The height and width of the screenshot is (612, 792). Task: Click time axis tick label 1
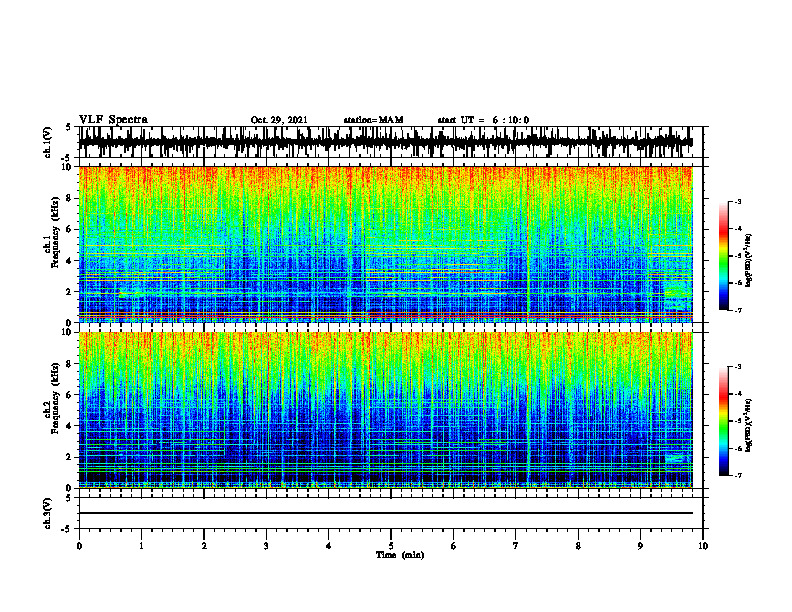(x=141, y=546)
